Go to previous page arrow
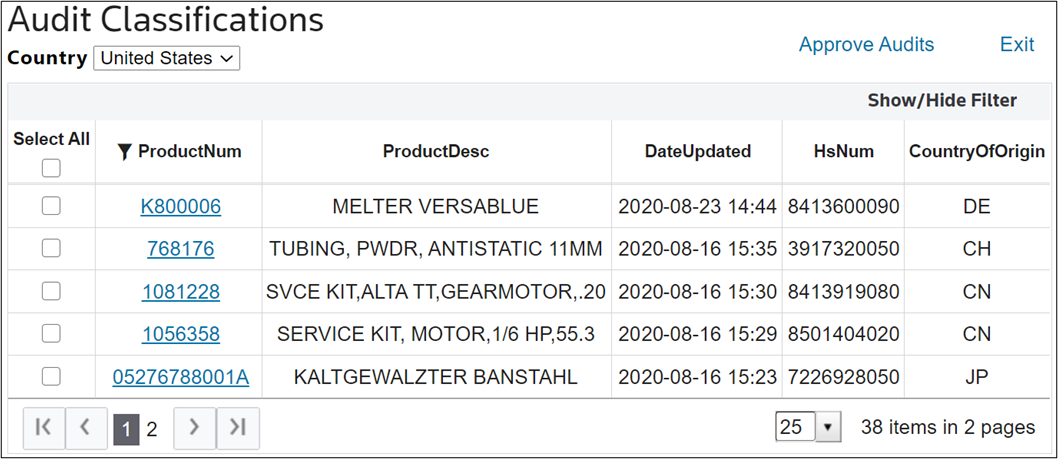Image resolution: width=1058 pixels, height=459 pixels. point(86,428)
